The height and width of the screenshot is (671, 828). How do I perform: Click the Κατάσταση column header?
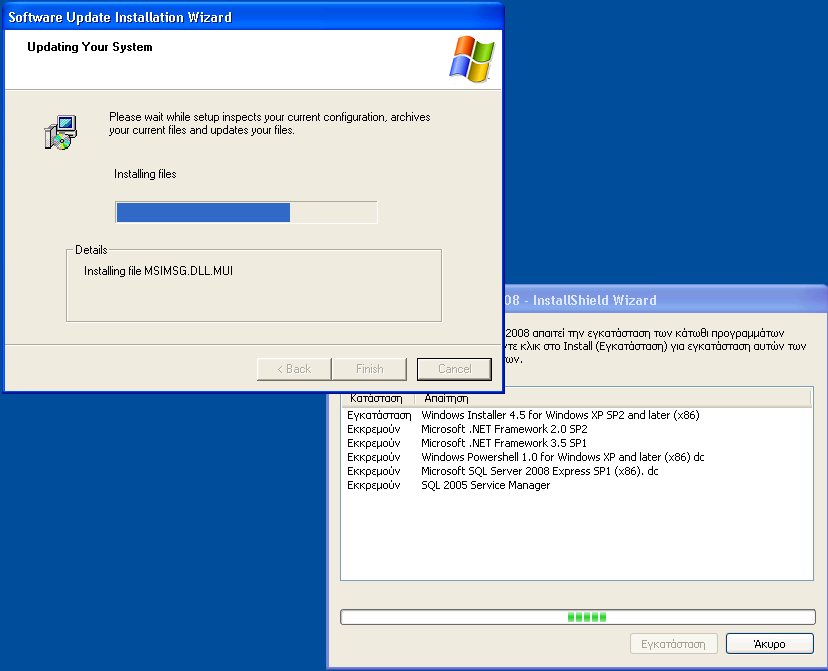377,398
